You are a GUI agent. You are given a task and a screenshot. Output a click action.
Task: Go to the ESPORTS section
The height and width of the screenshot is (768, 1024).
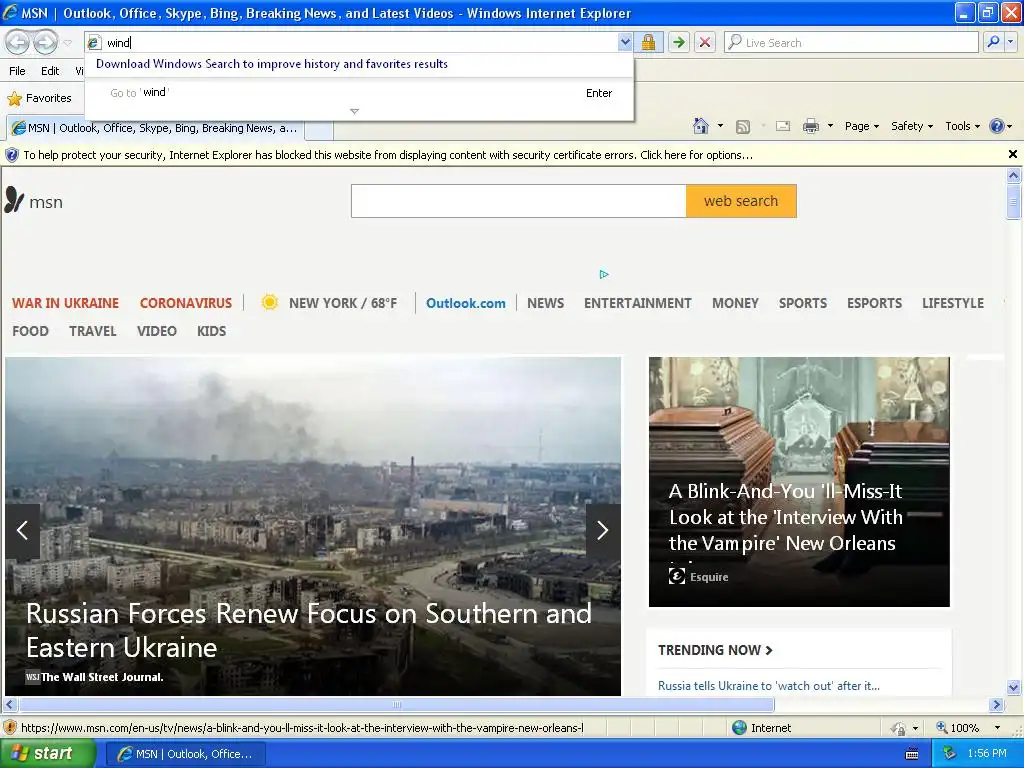(874, 304)
